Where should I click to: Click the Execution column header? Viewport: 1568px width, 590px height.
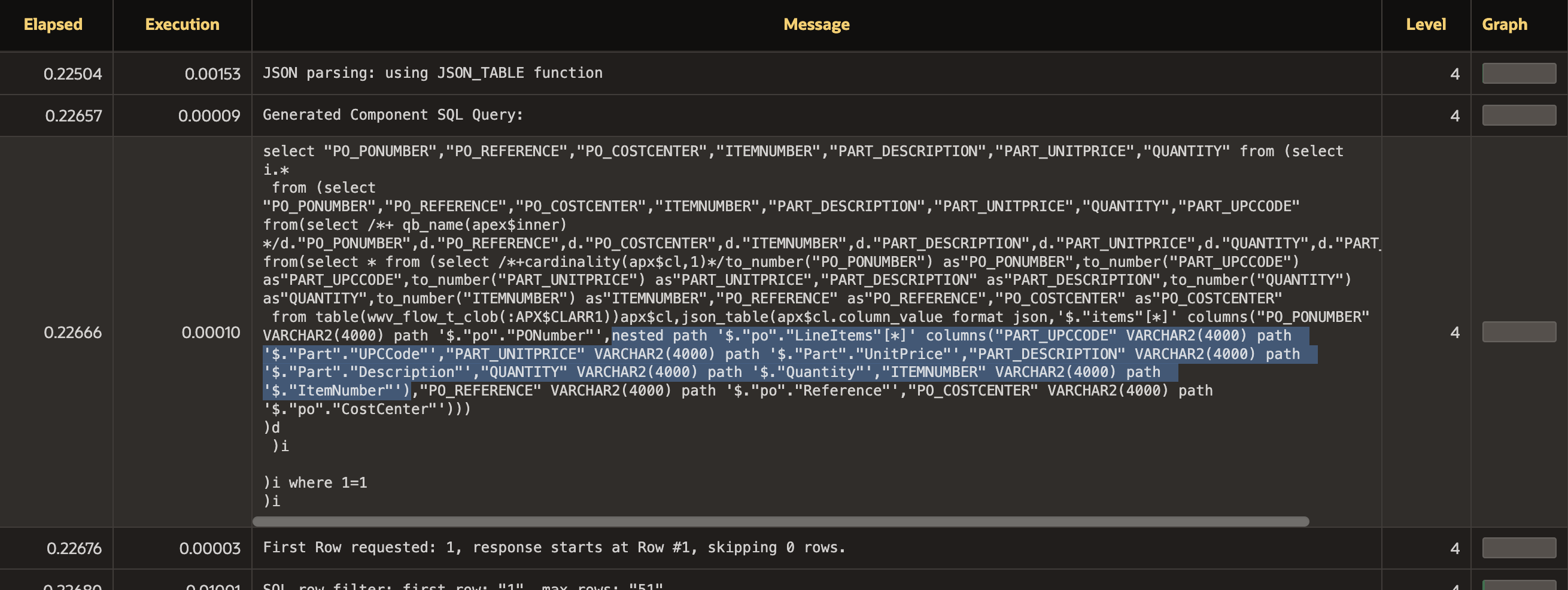pyautogui.click(x=182, y=25)
